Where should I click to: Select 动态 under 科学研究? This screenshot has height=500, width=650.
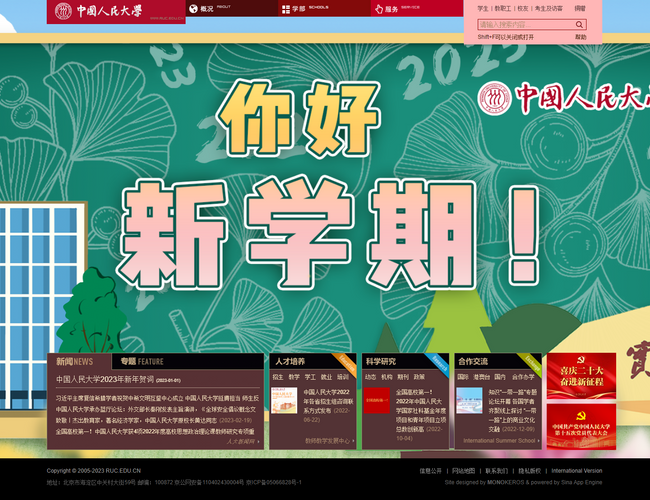point(371,377)
